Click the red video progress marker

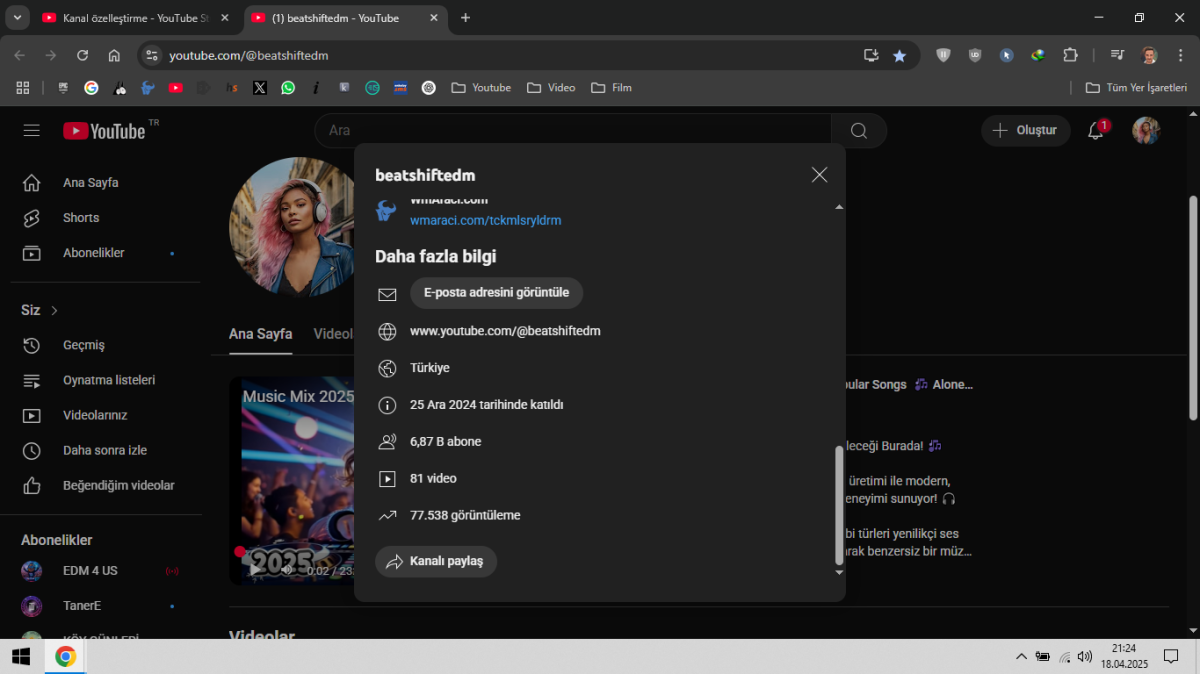click(240, 551)
